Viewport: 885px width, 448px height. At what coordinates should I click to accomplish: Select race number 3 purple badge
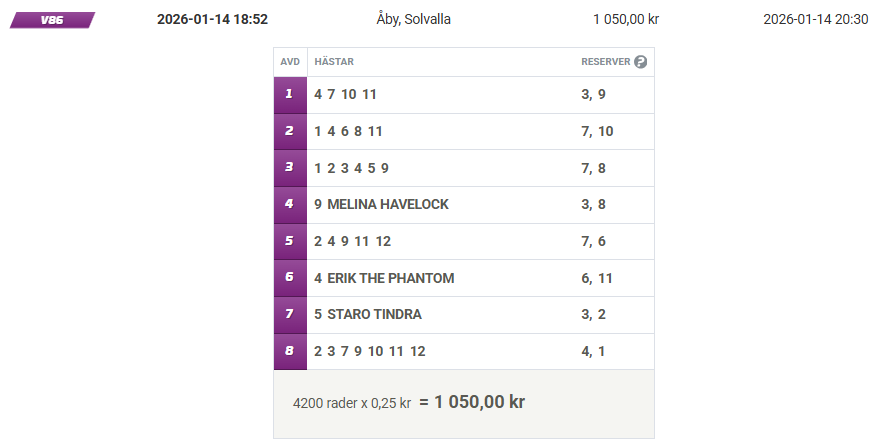pyautogui.click(x=290, y=168)
